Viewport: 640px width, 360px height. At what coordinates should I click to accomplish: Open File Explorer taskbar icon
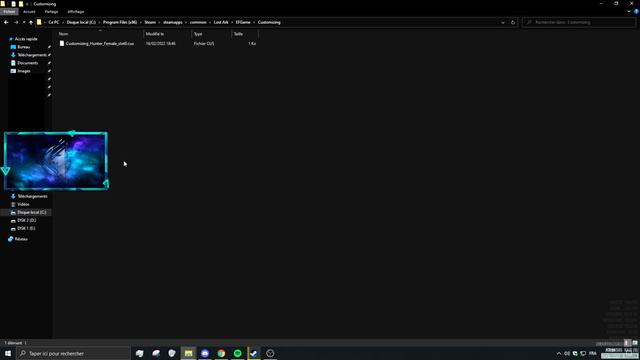tap(189, 353)
